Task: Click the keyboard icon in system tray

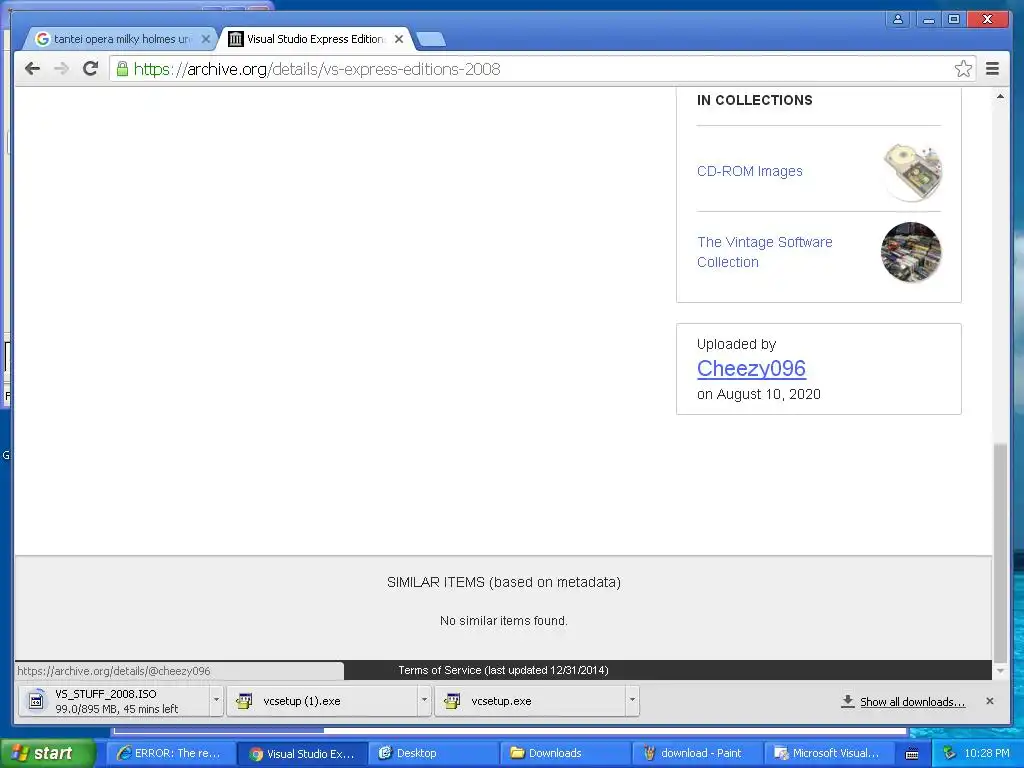Action: coord(912,754)
